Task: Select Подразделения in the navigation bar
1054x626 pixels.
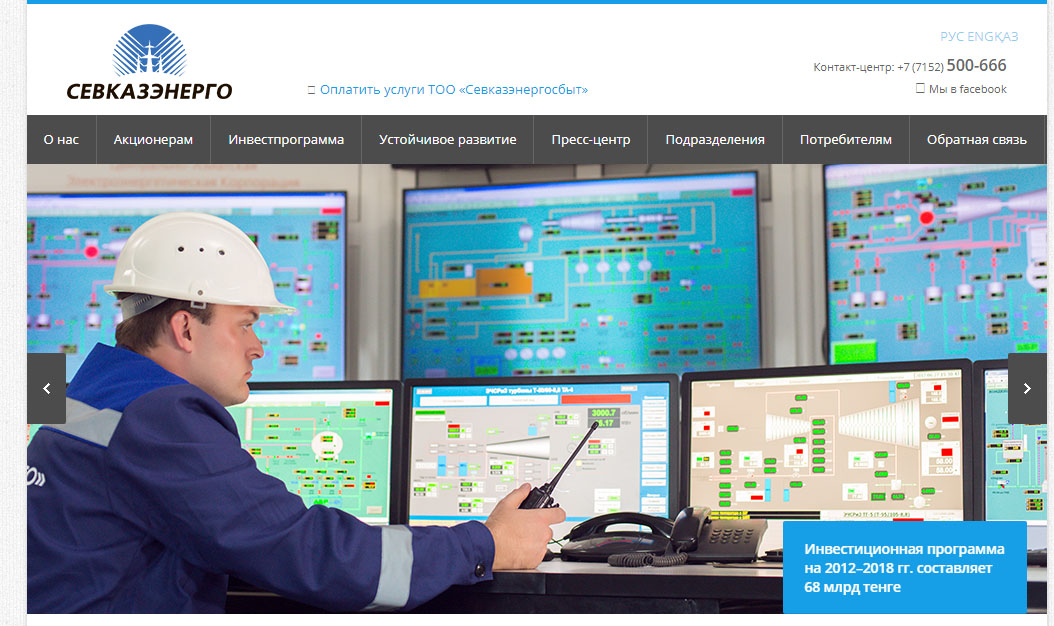Action: (x=715, y=140)
